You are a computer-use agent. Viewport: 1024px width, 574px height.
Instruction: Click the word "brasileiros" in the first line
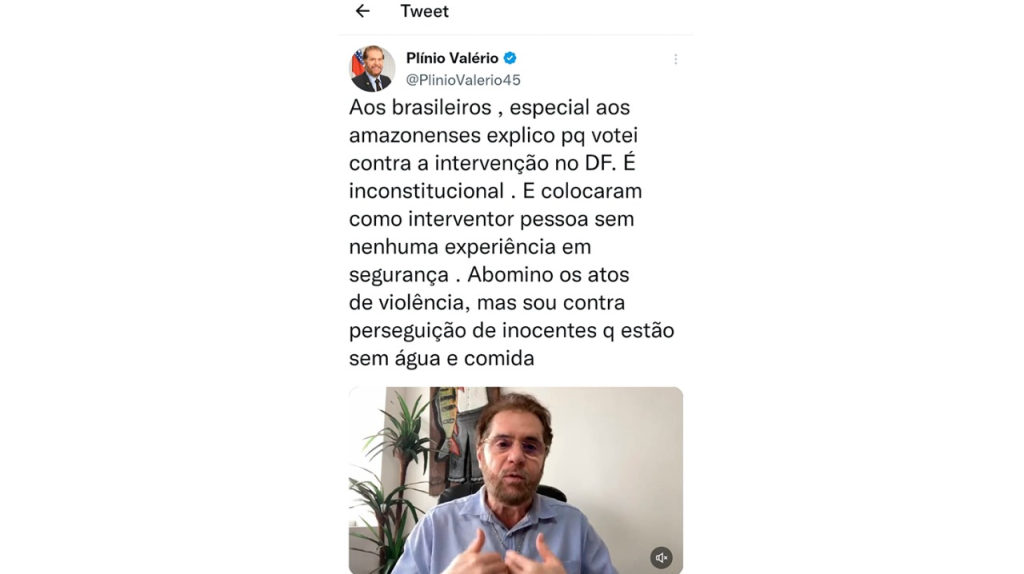pos(441,107)
